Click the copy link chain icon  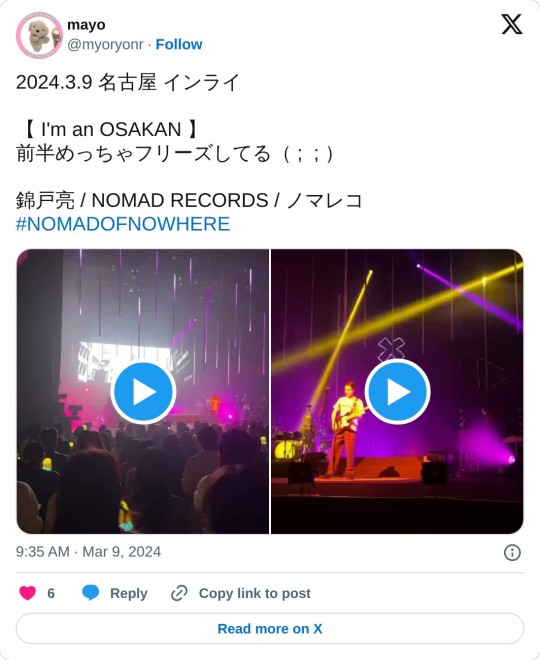[179, 593]
